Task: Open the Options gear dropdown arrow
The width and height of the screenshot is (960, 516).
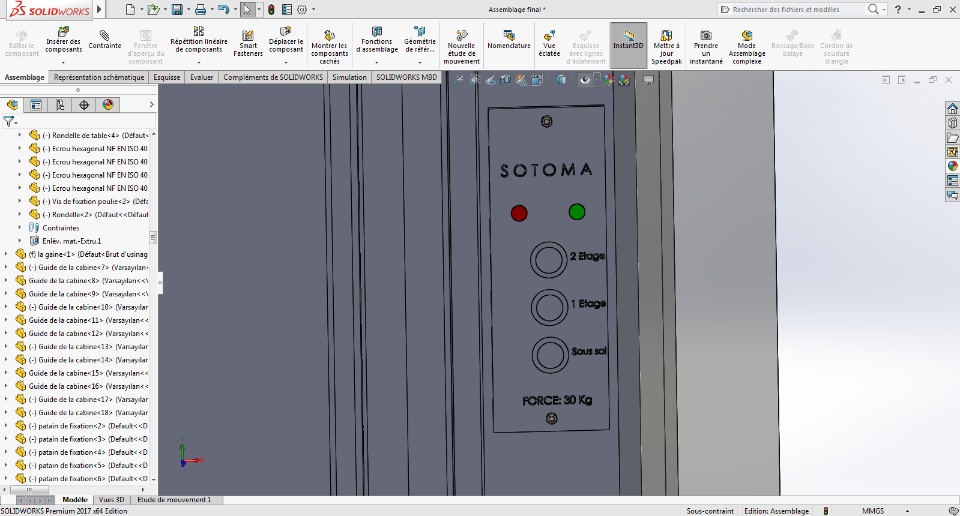Action: [x=313, y=9]
